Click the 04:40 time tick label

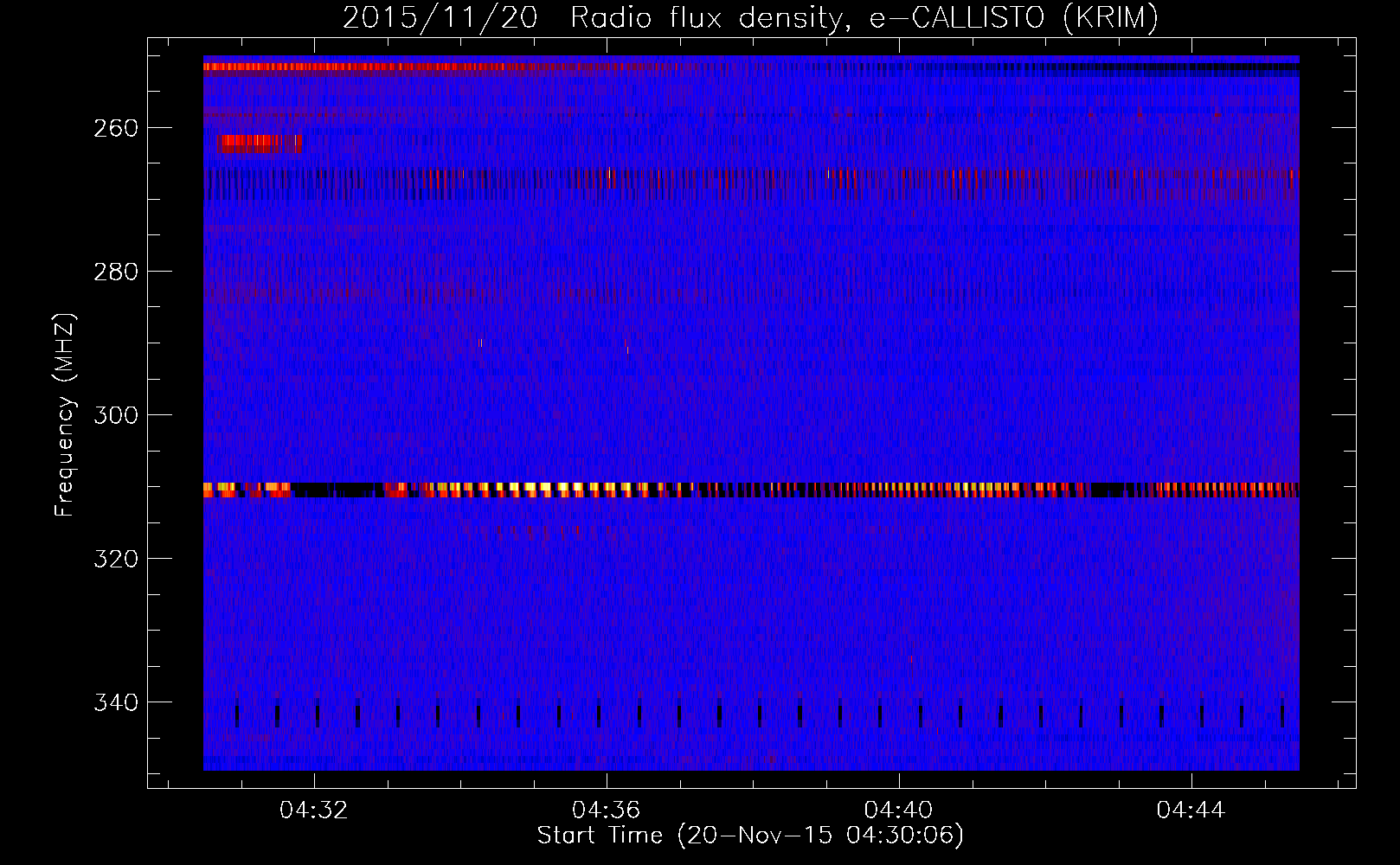pyautogui.click(x=899, y=811)
